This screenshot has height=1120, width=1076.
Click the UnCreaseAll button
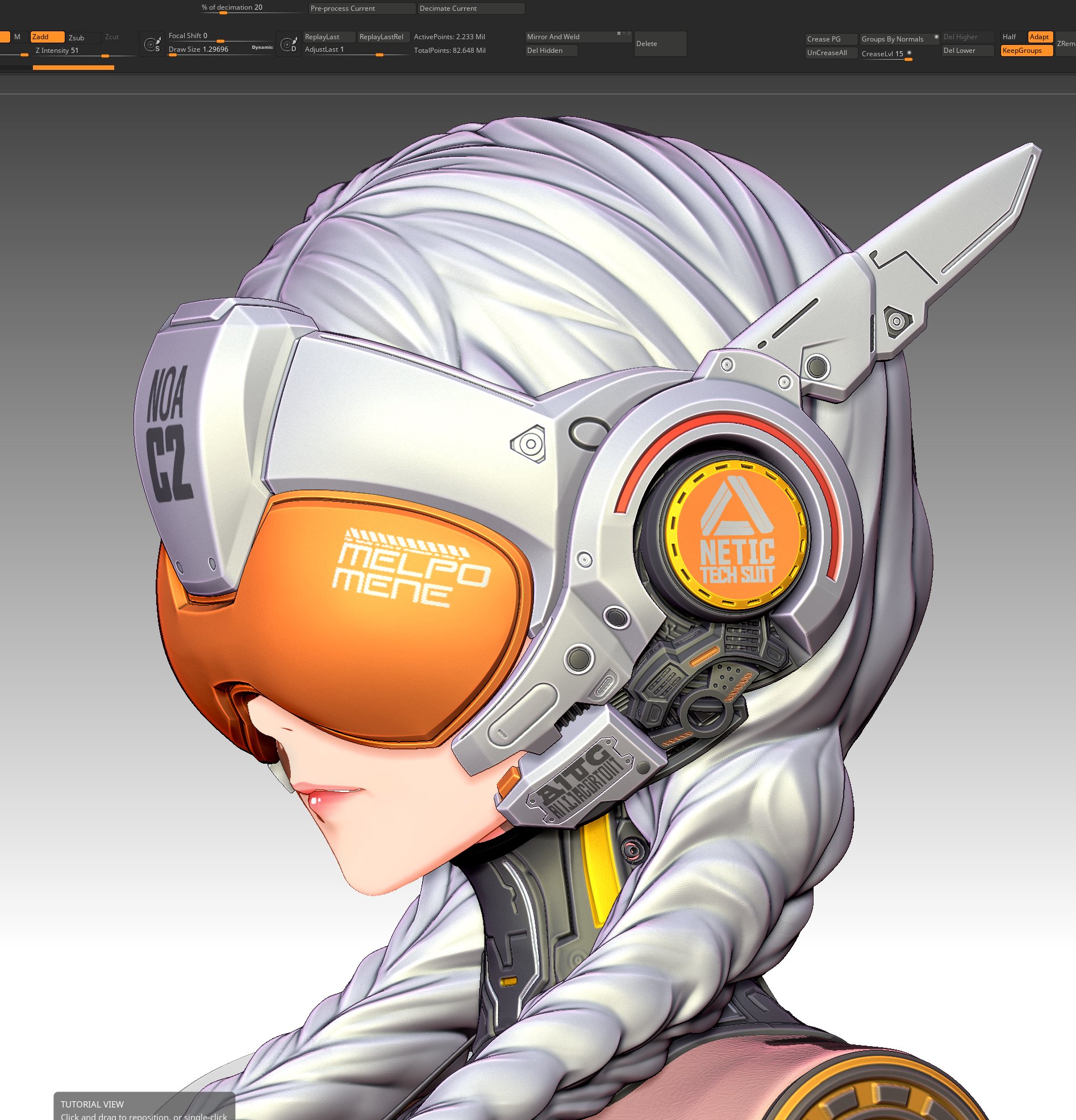831,53
